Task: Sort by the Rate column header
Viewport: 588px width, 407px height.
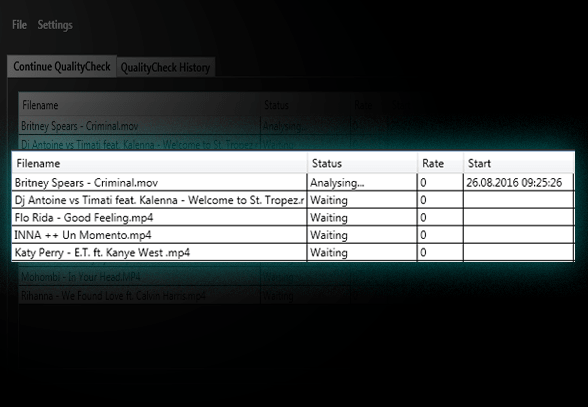Action: click(440, 163)
